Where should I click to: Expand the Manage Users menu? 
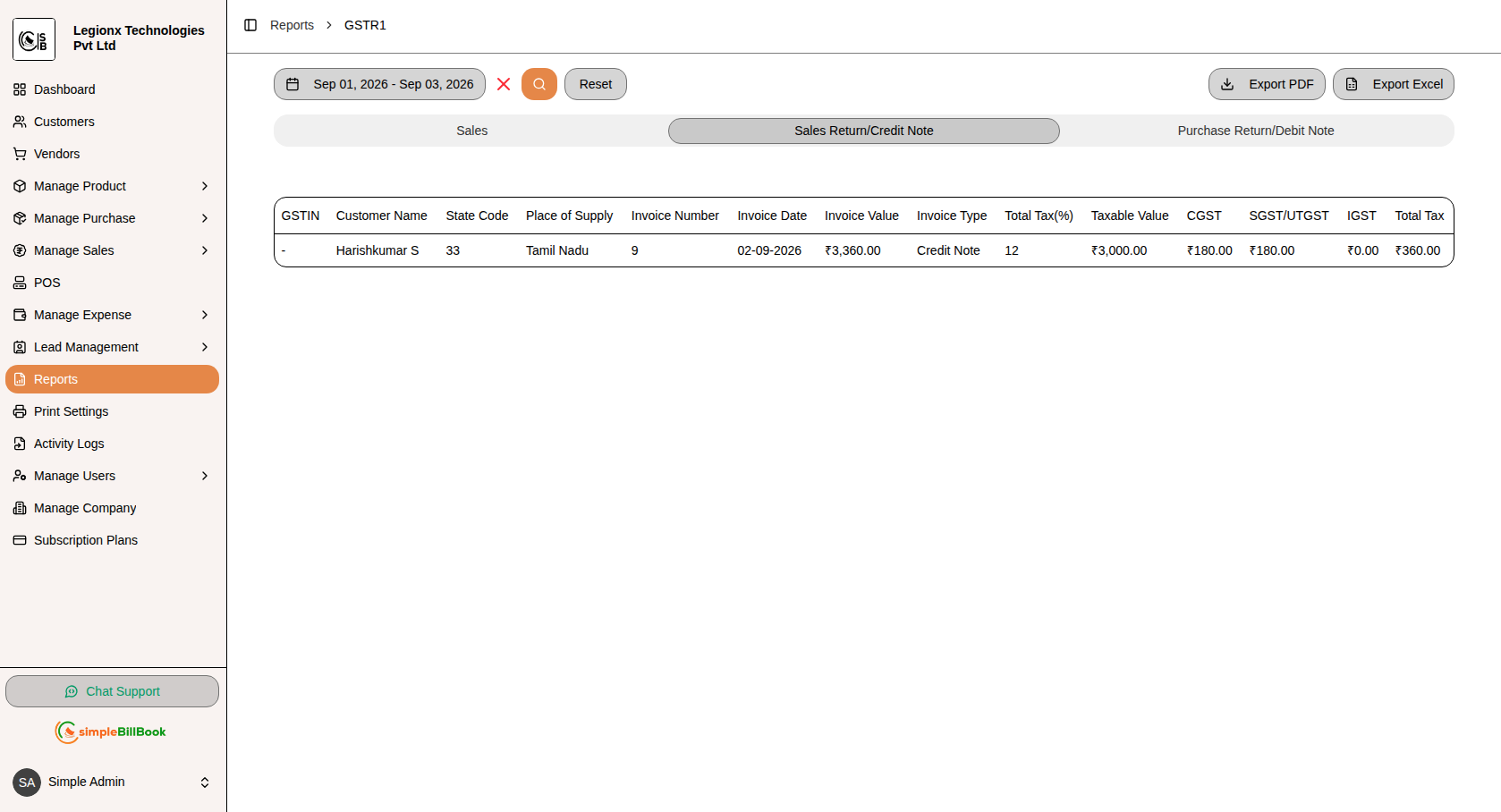pos(112,476)
